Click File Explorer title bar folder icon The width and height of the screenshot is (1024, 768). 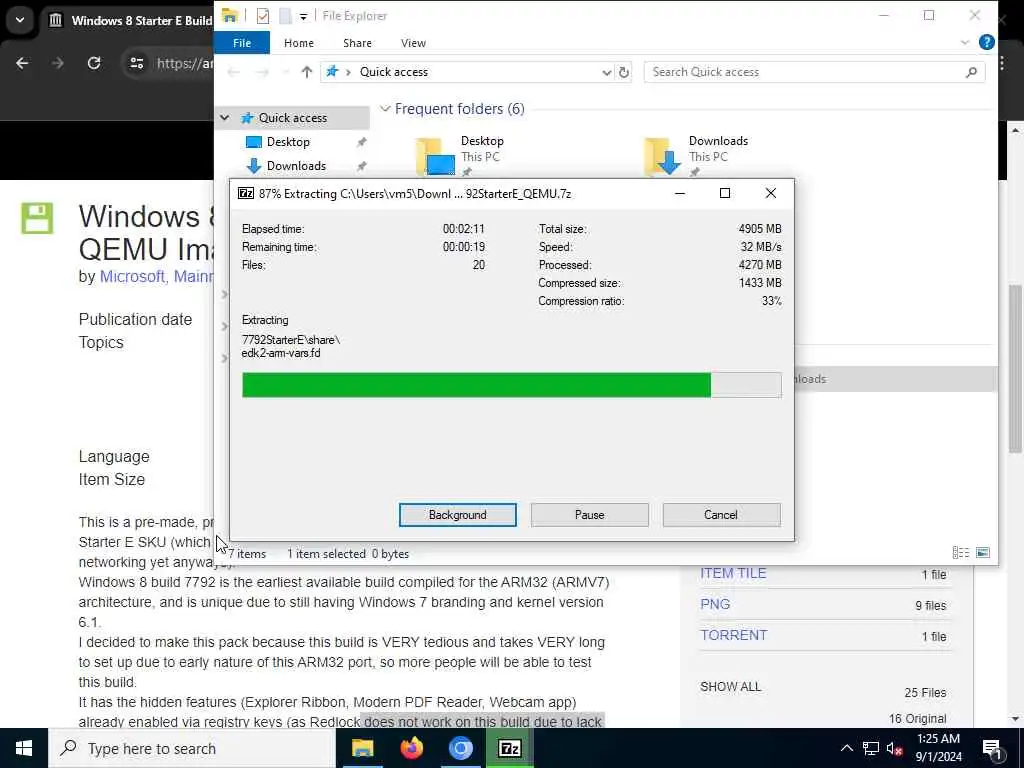(x=229, y=15)
